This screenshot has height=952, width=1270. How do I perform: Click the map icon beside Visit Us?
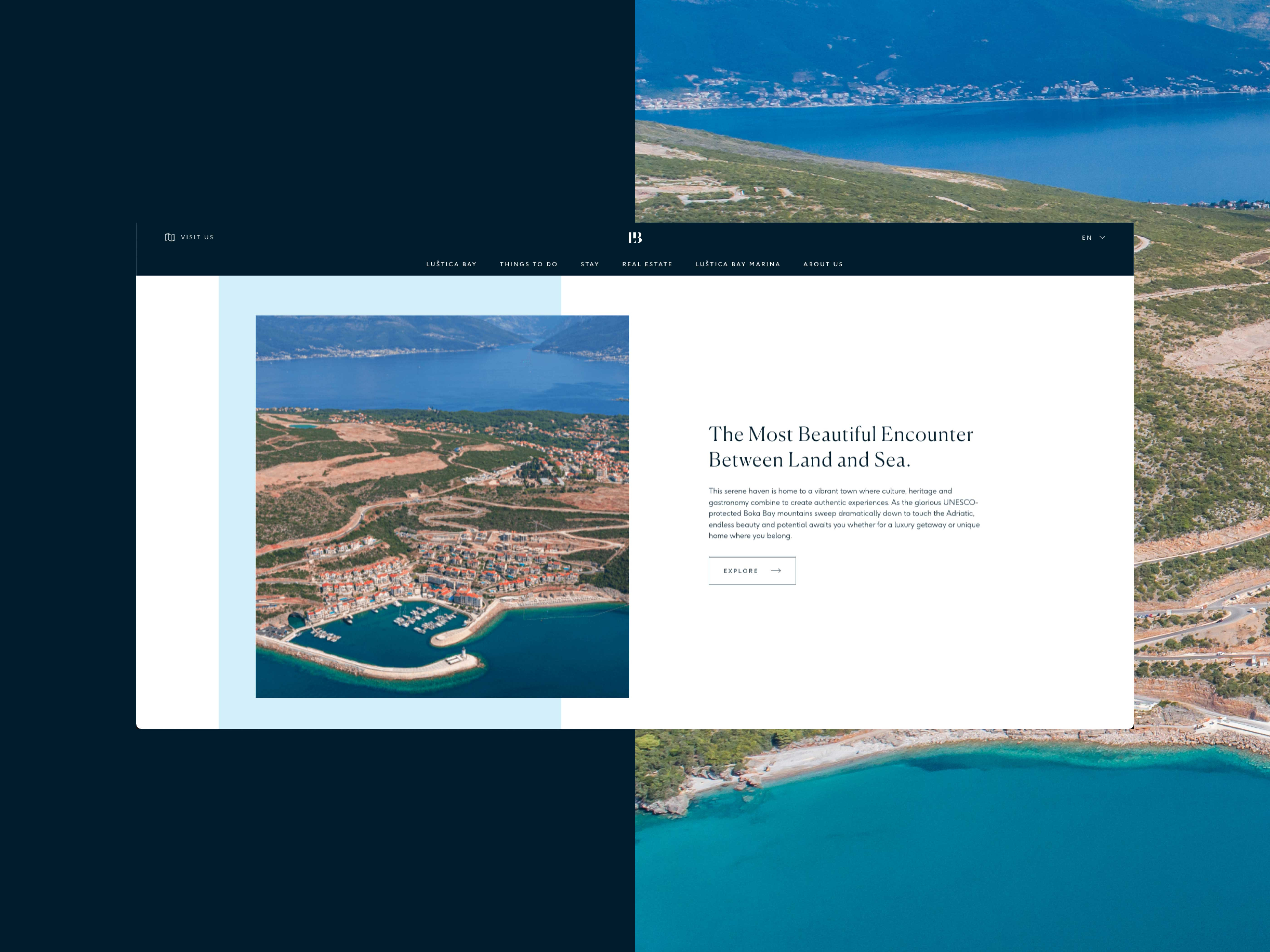[x=170, y=237]
